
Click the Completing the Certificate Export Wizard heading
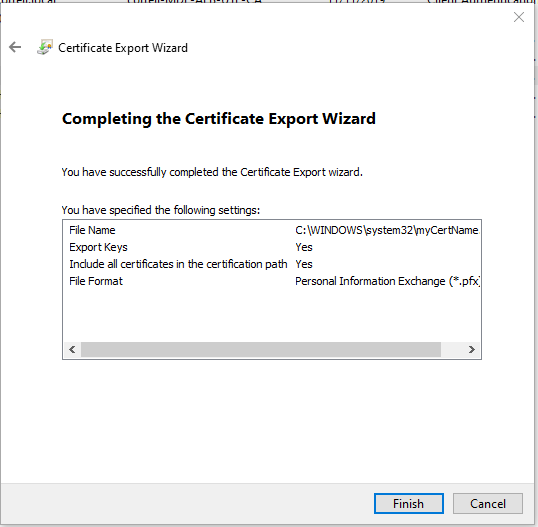219,119
